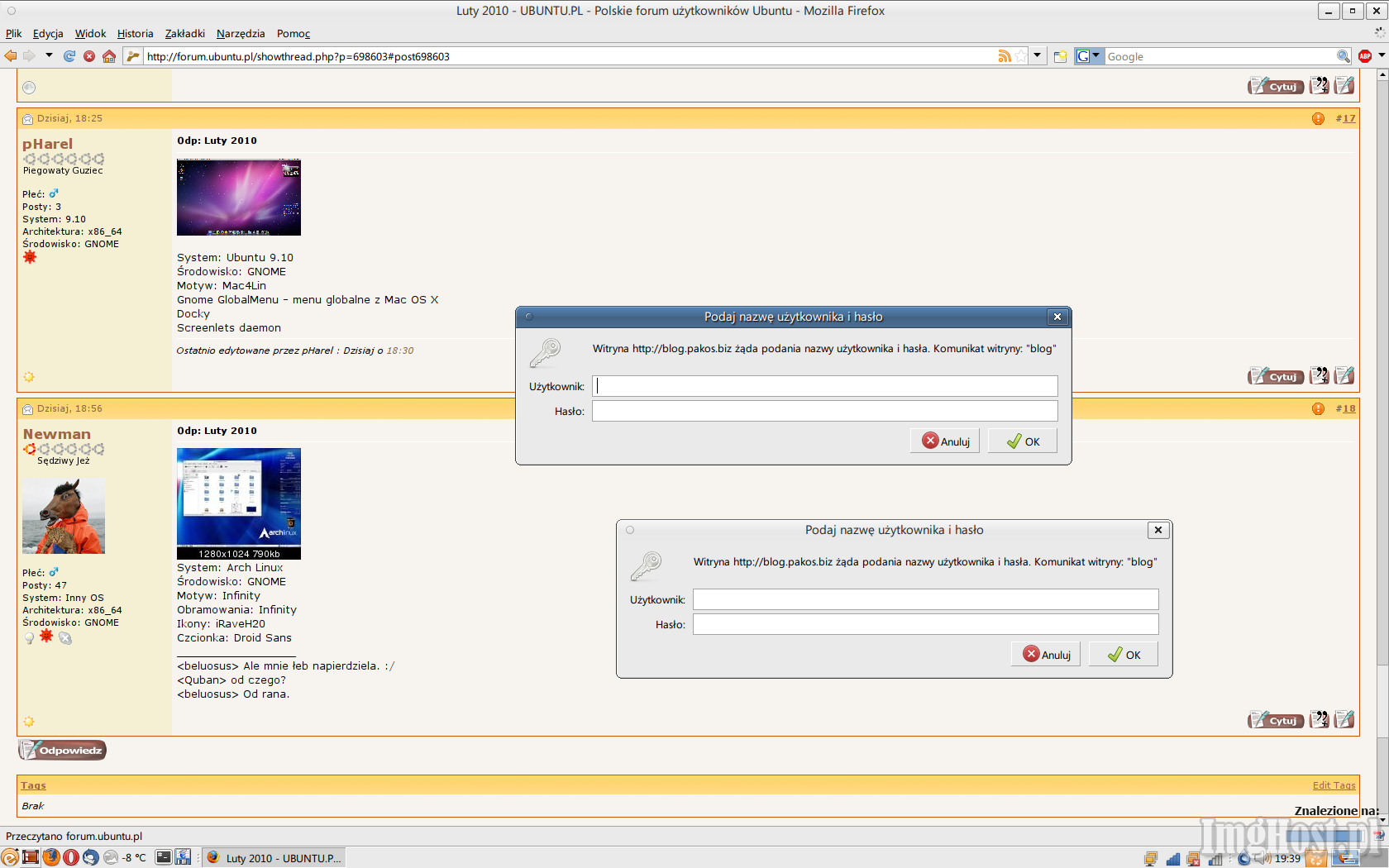Click quick reply icon on post #18

1344,719
